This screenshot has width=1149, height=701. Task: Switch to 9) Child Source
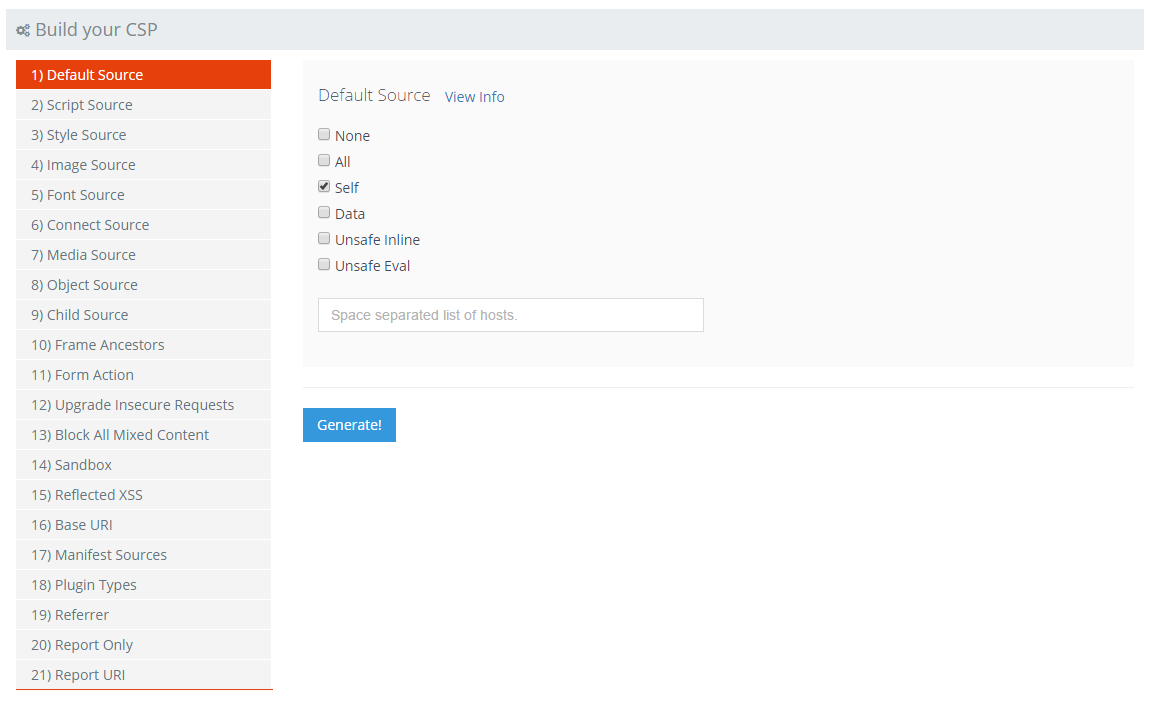pyautogui.click(x=144, y=315)
